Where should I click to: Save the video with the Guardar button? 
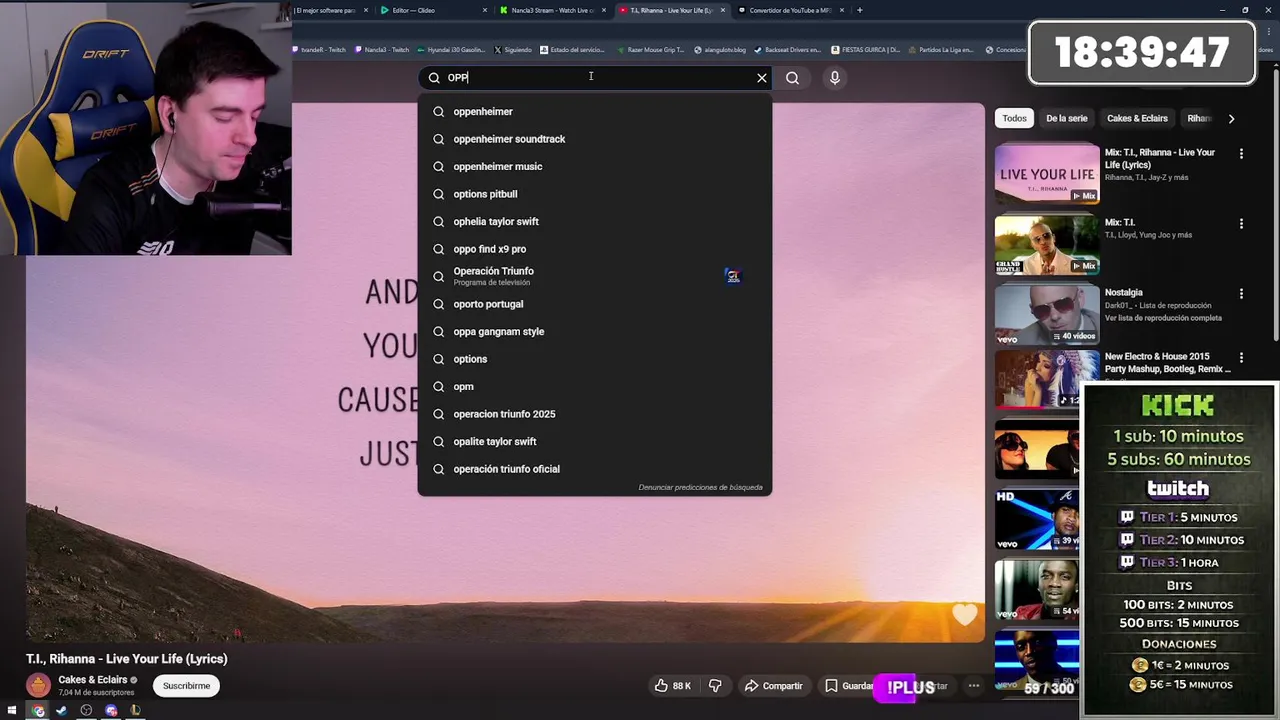[x=848, y=686]
